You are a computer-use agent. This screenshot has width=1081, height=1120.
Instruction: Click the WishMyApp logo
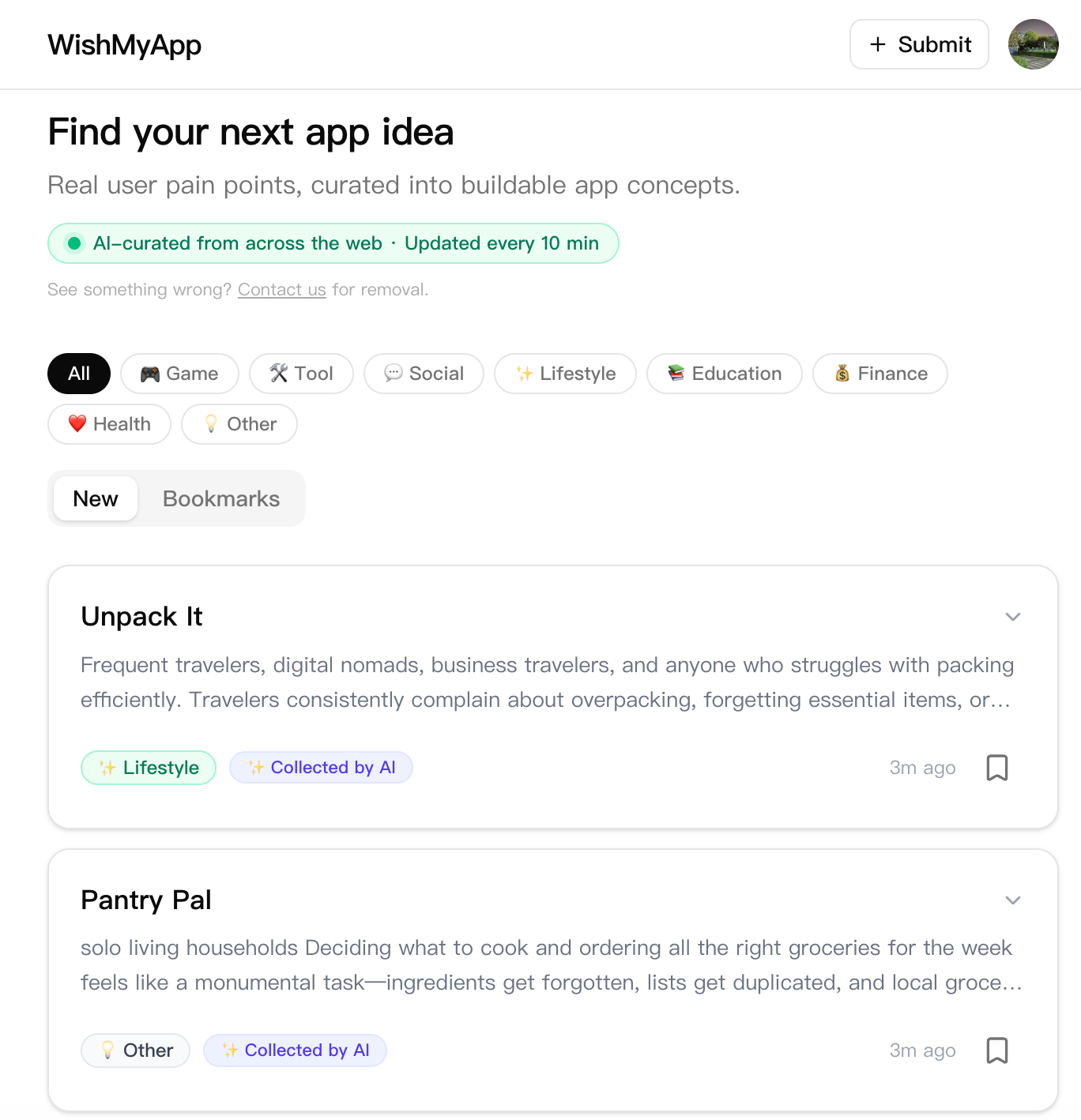[x=124, y=44]
